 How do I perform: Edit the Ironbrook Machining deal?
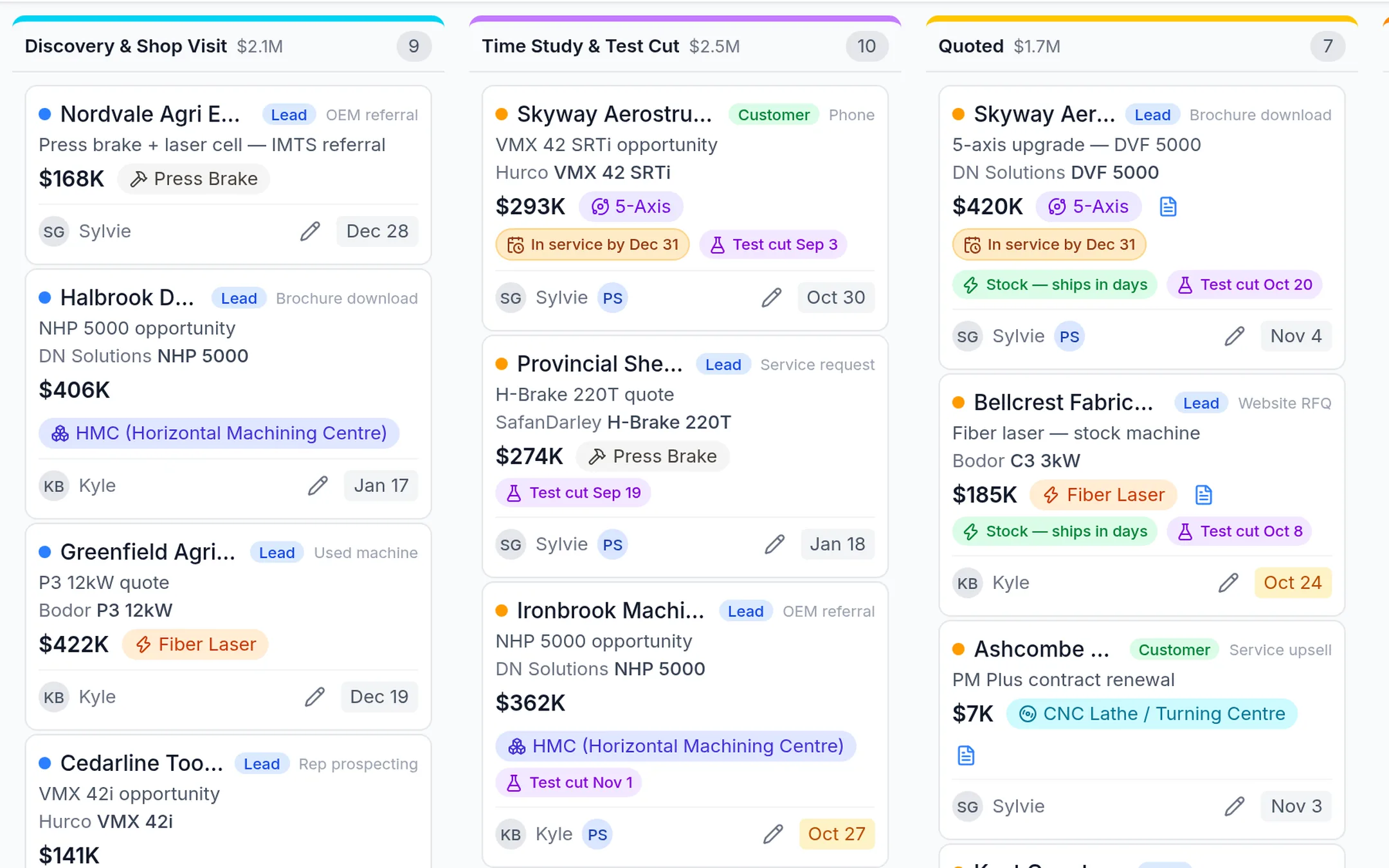(773, 834)
